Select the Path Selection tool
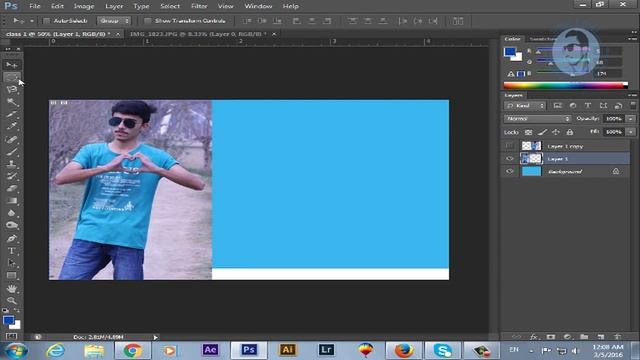Viewport: 640px width, 360px height. pos(11,263)
